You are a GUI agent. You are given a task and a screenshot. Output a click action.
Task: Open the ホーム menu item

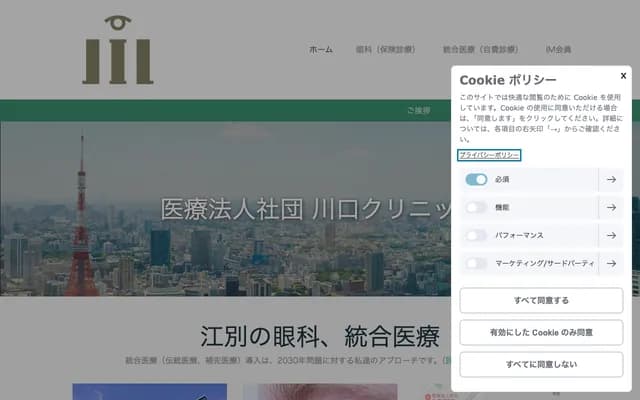321,50
